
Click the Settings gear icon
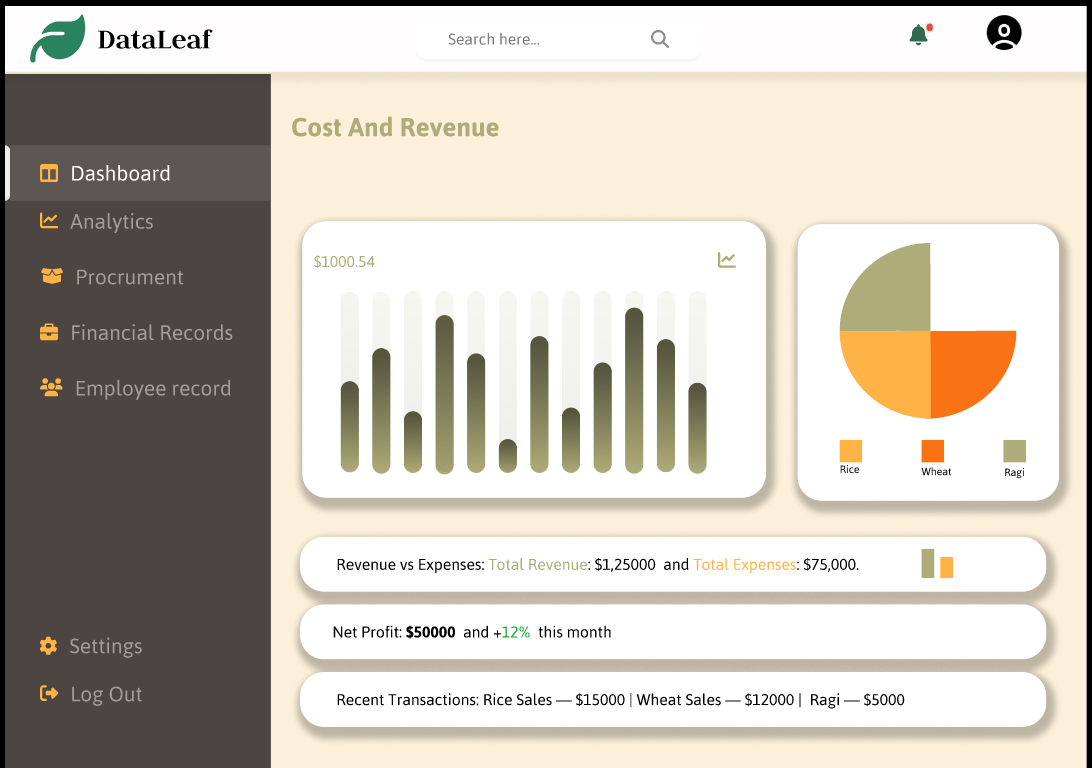(x=48, y=645)
